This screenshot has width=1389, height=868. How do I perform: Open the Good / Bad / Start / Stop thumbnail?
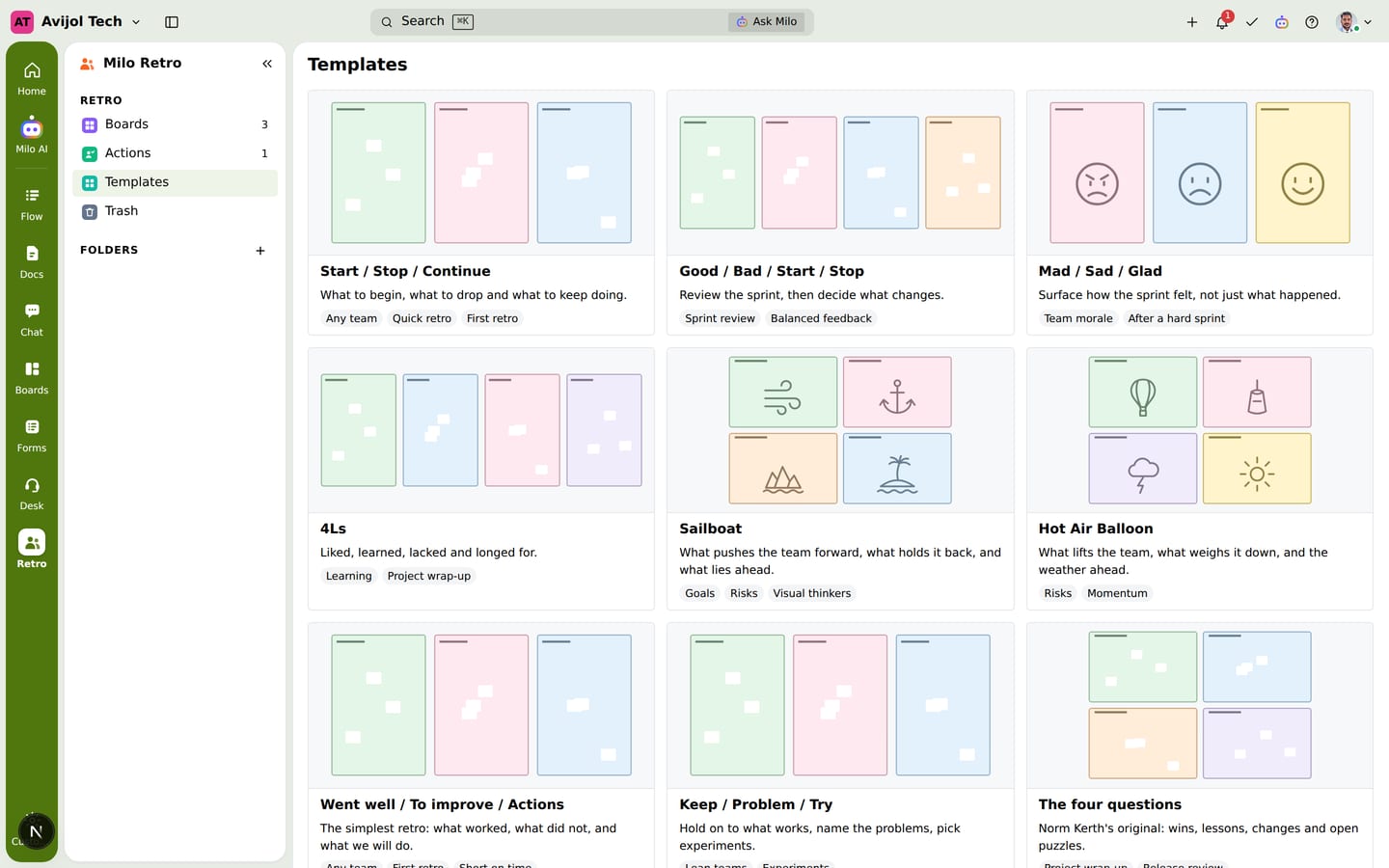pyautogui.click(x=840, y=173)
